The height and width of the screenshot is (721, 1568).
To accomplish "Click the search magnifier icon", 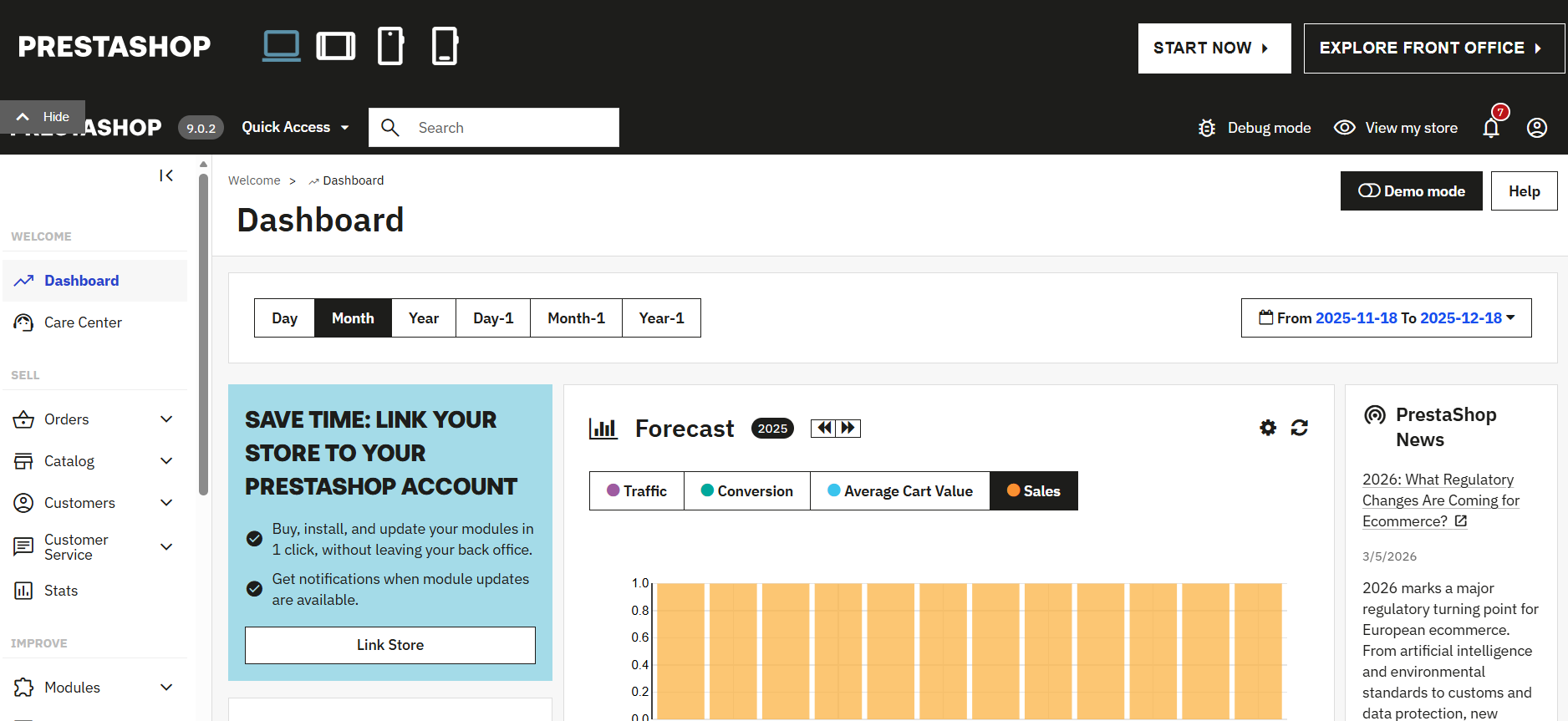I will 389,127.
